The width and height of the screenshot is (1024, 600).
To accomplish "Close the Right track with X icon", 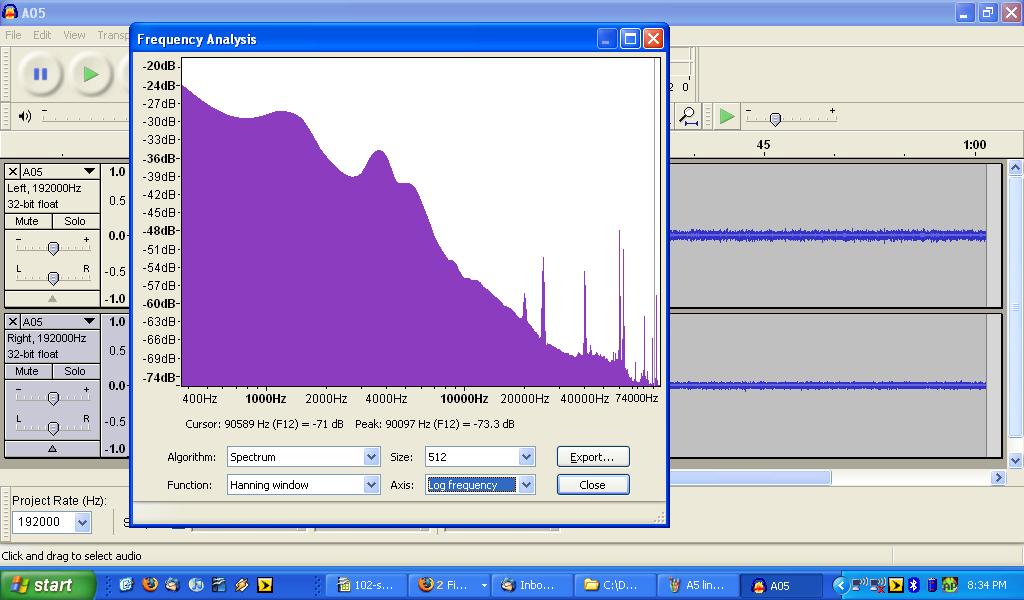I will [x=13, y=322].
